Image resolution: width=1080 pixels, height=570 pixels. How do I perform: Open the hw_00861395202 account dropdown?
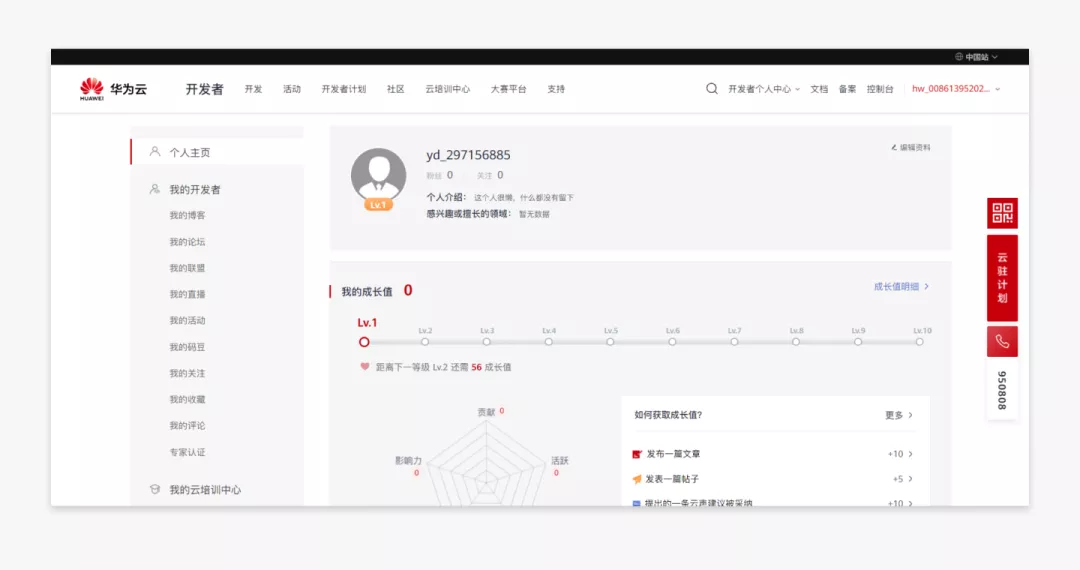point(956,89)
